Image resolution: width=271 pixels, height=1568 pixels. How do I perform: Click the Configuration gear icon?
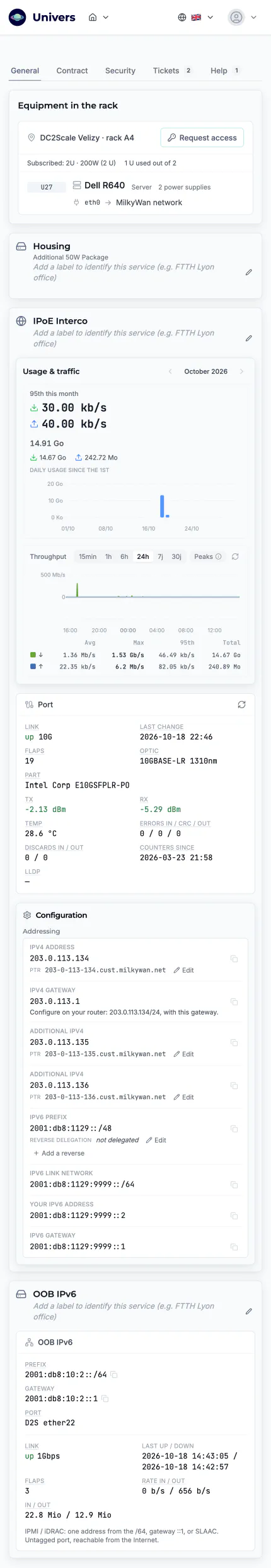27,915
